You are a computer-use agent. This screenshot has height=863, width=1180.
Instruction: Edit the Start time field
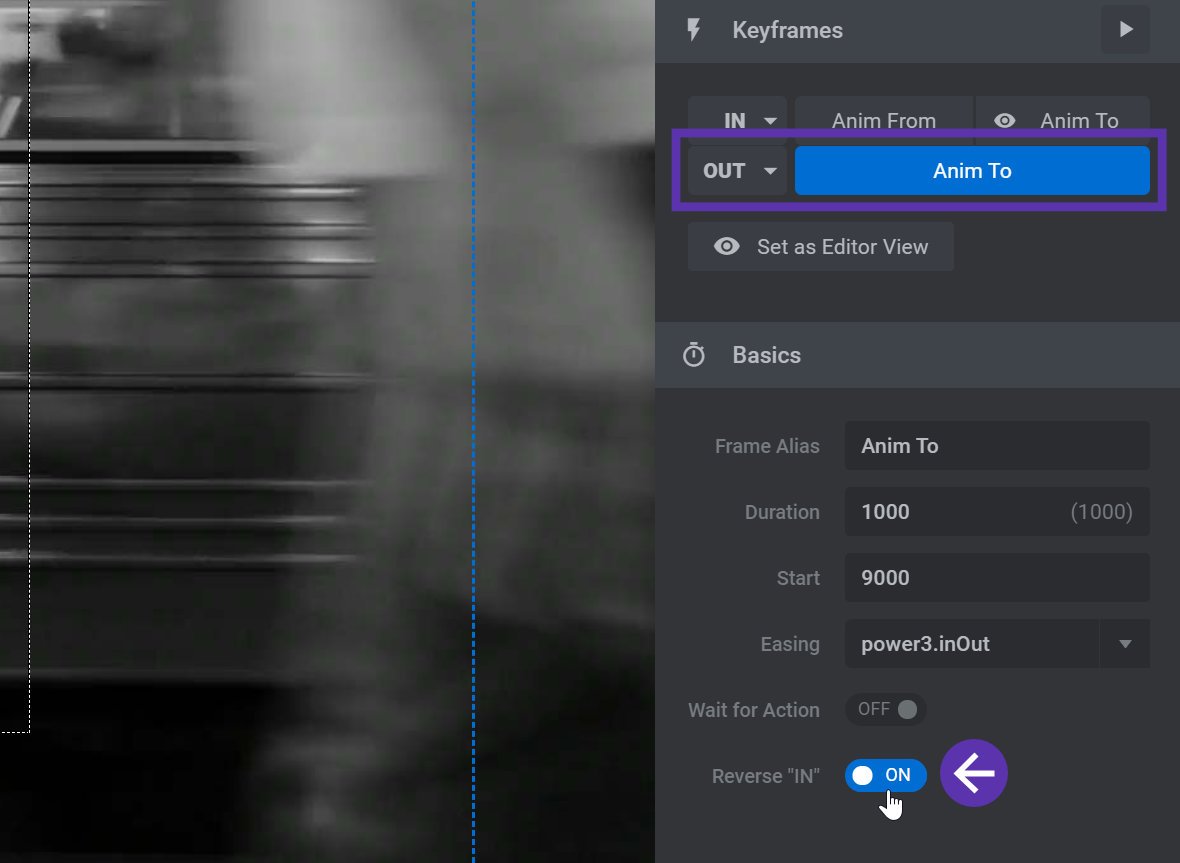click(x=997, y=578)
